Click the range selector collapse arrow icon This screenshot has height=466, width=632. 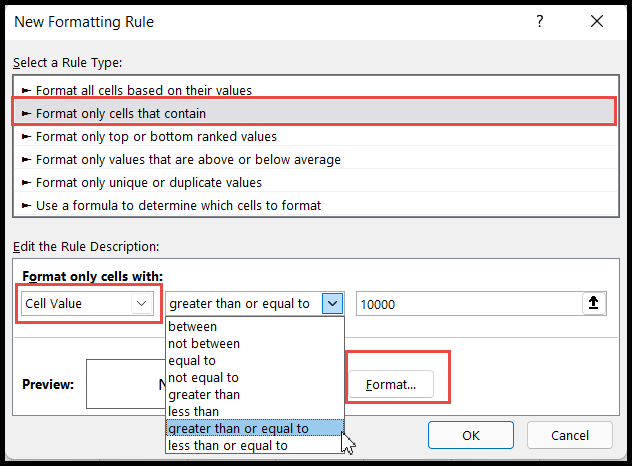click(x=595, y=303)
